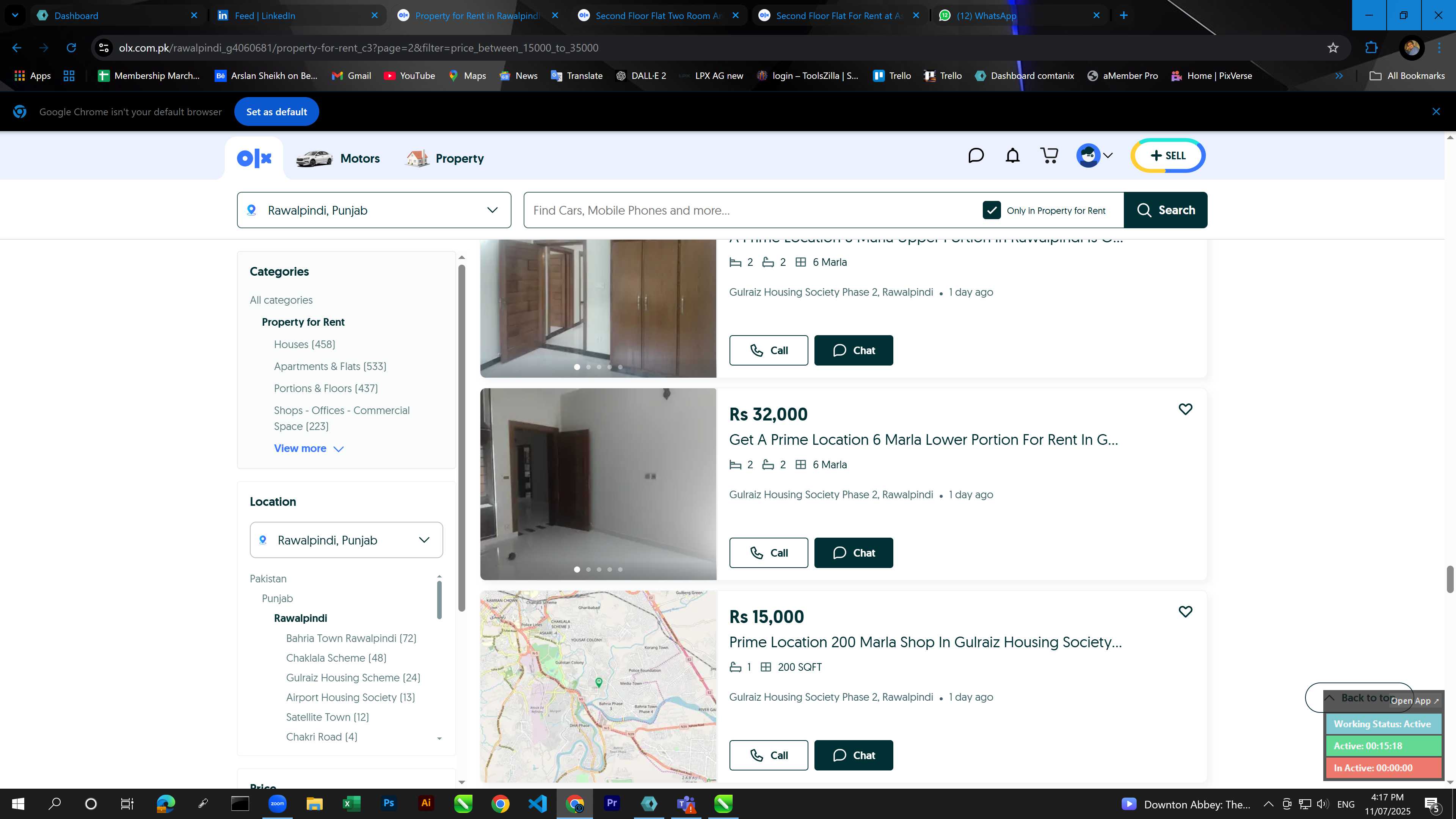Toggle Only in Property for Rent checkbox

point(992,210)
